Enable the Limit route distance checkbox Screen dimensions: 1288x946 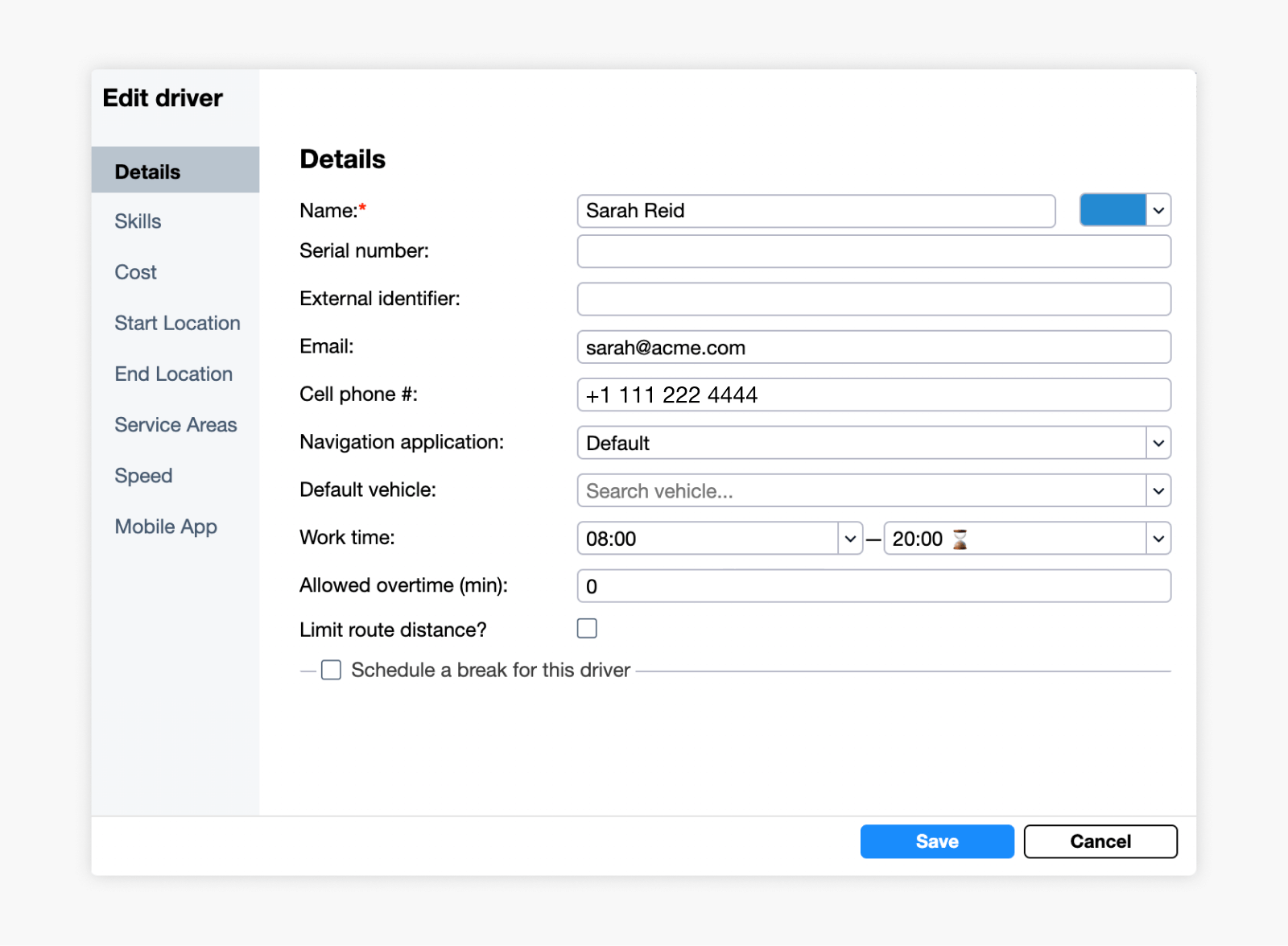coord(587,629)
